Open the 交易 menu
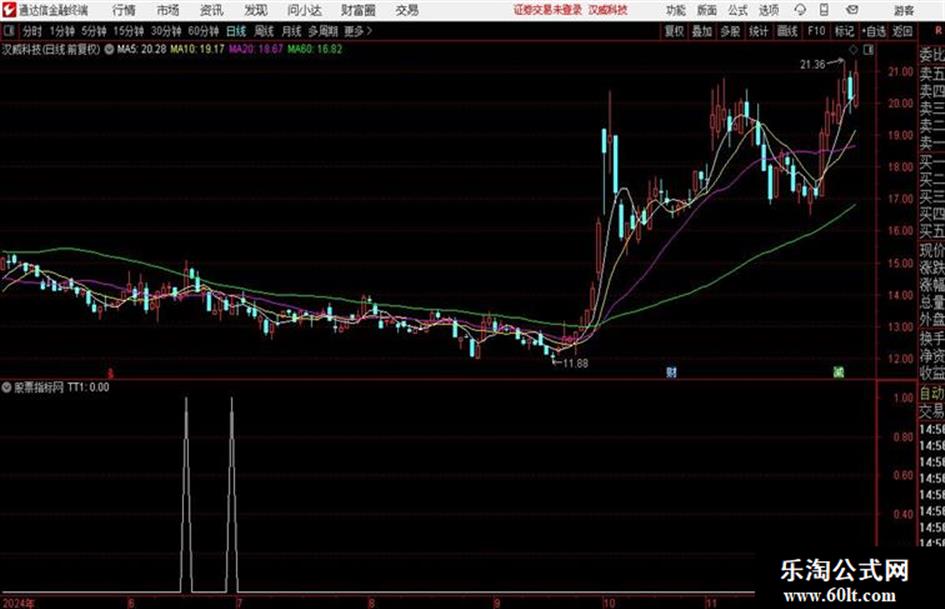 (407, 10)
